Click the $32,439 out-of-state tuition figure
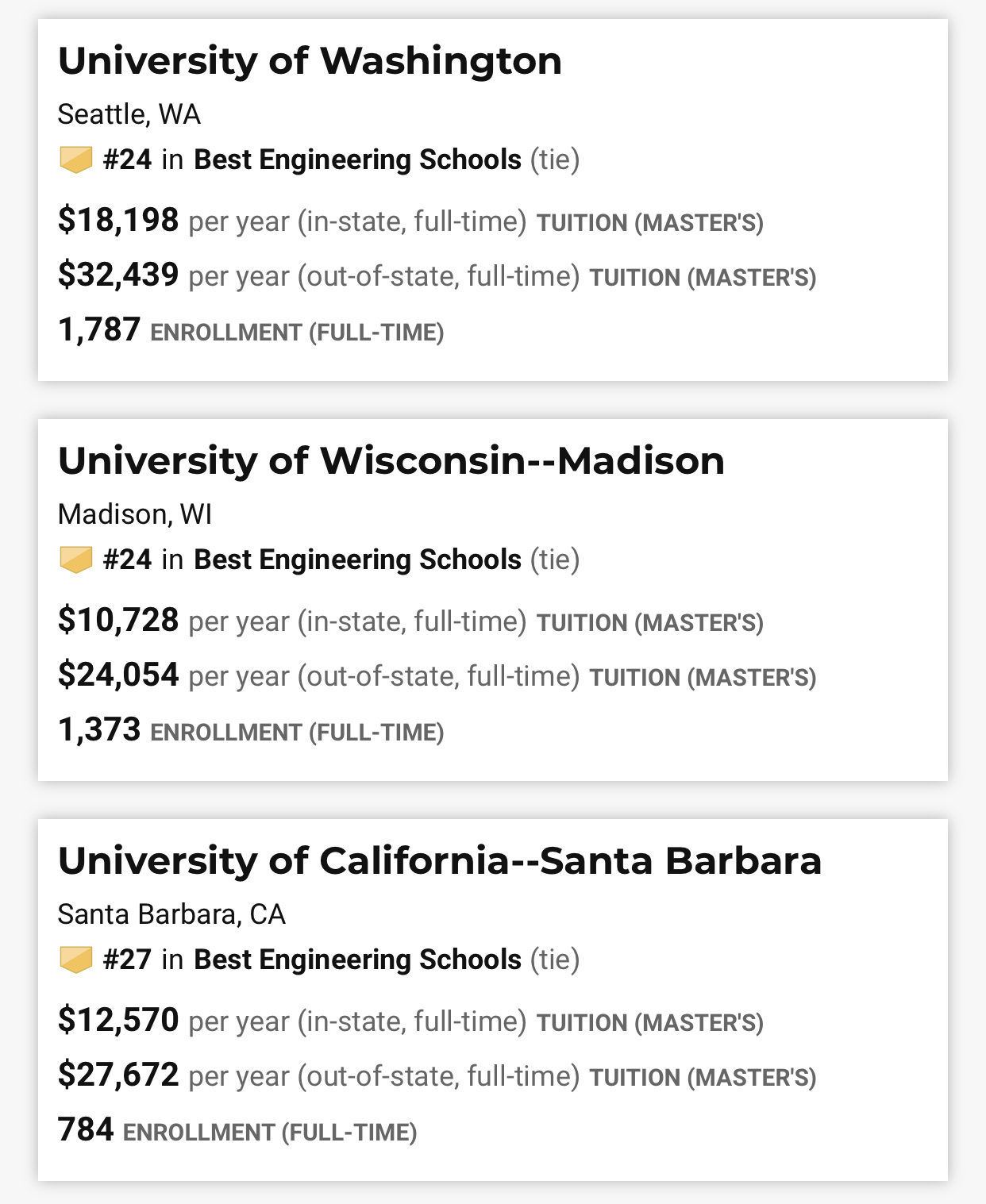The width and height of the screenshot is (986, 1204). pyautogui.click(x=118, y=275)
